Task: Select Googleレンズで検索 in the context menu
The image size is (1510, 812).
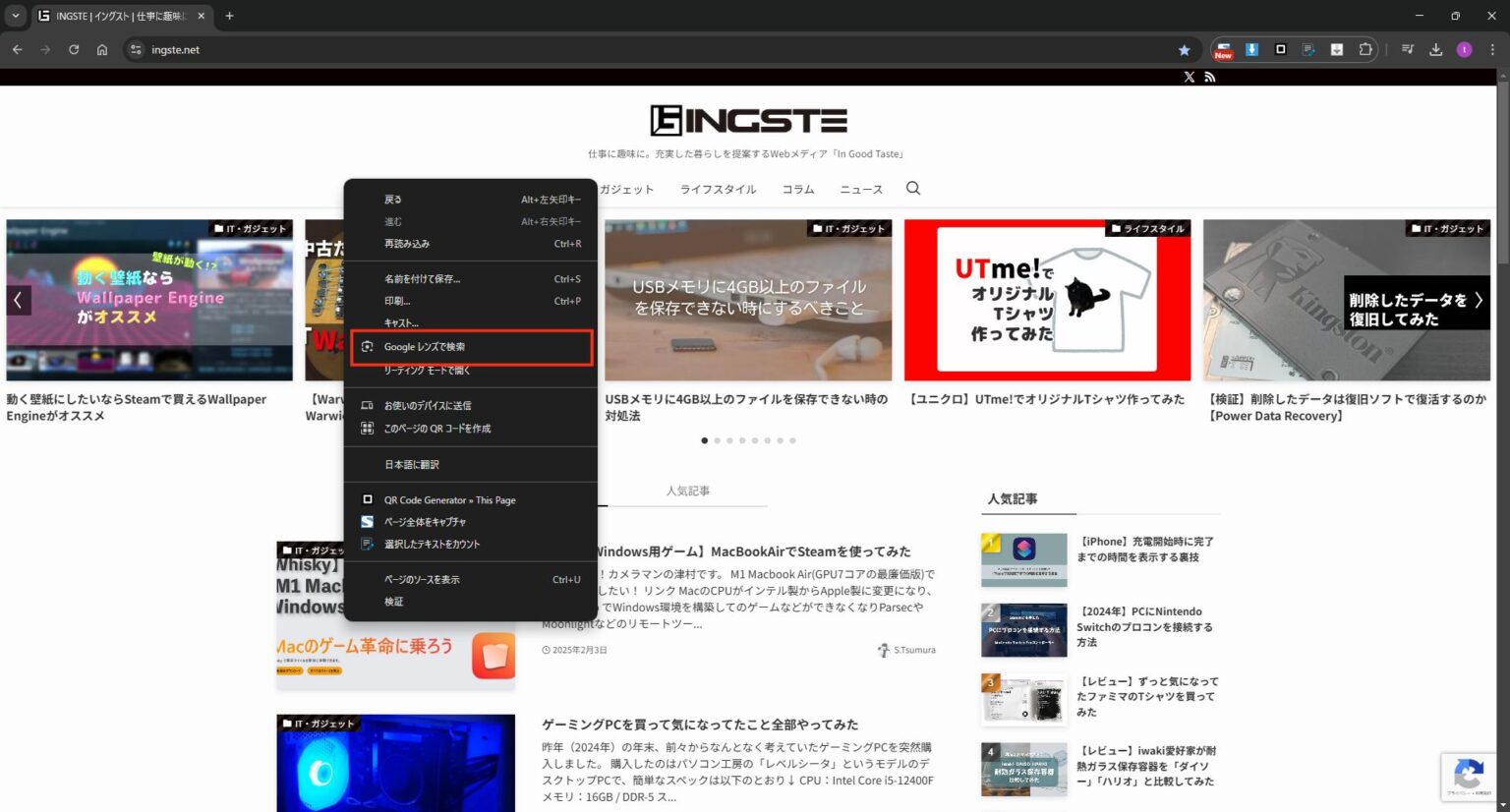Action: pos(427,346)
